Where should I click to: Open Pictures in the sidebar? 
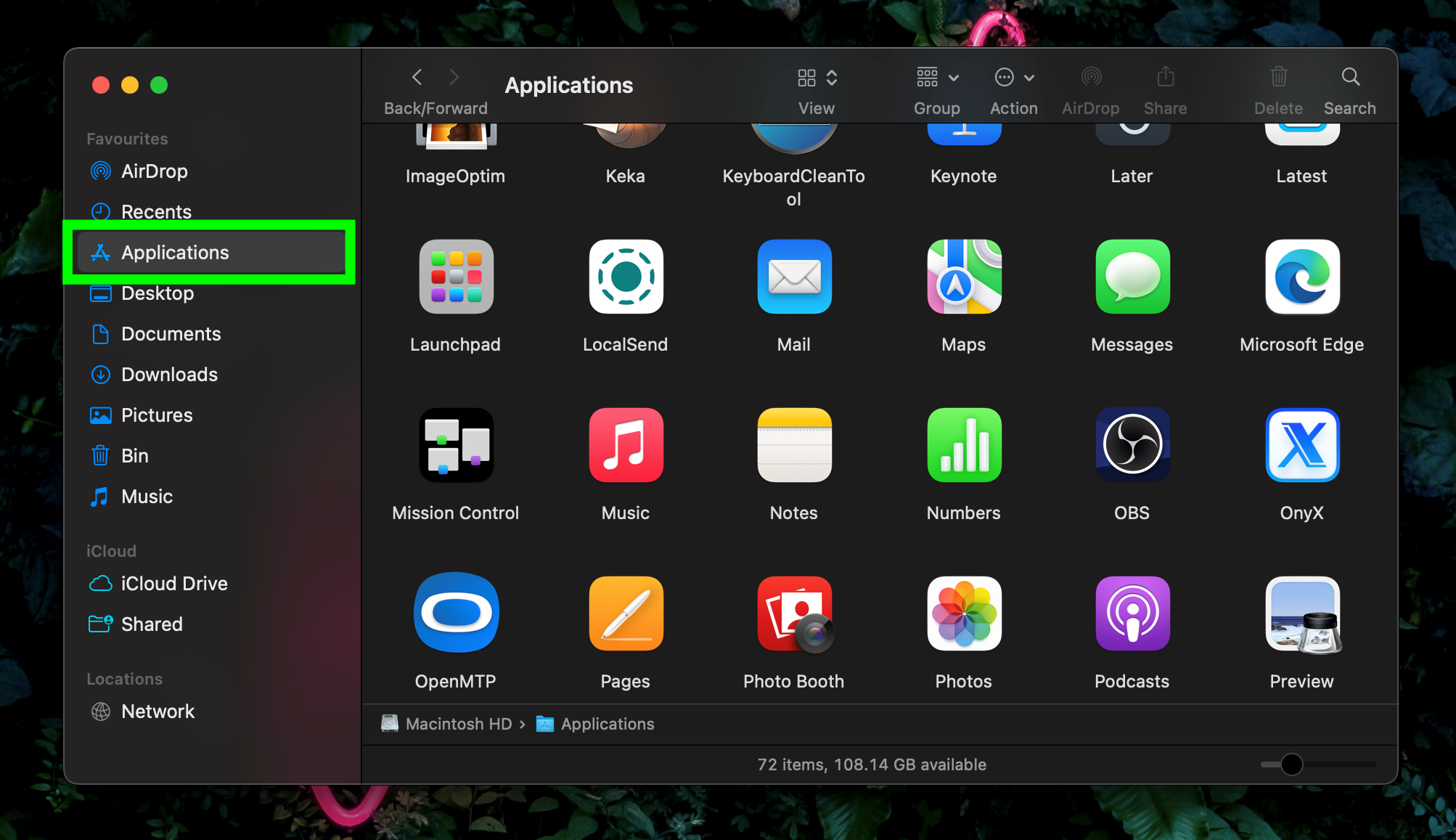[211, 415]
